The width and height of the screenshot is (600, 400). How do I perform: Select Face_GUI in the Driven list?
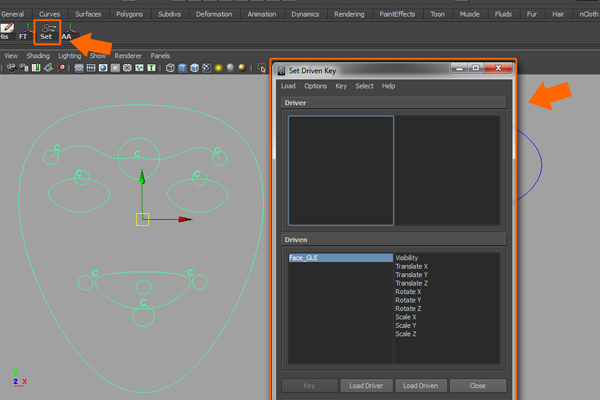click(341, 258)
